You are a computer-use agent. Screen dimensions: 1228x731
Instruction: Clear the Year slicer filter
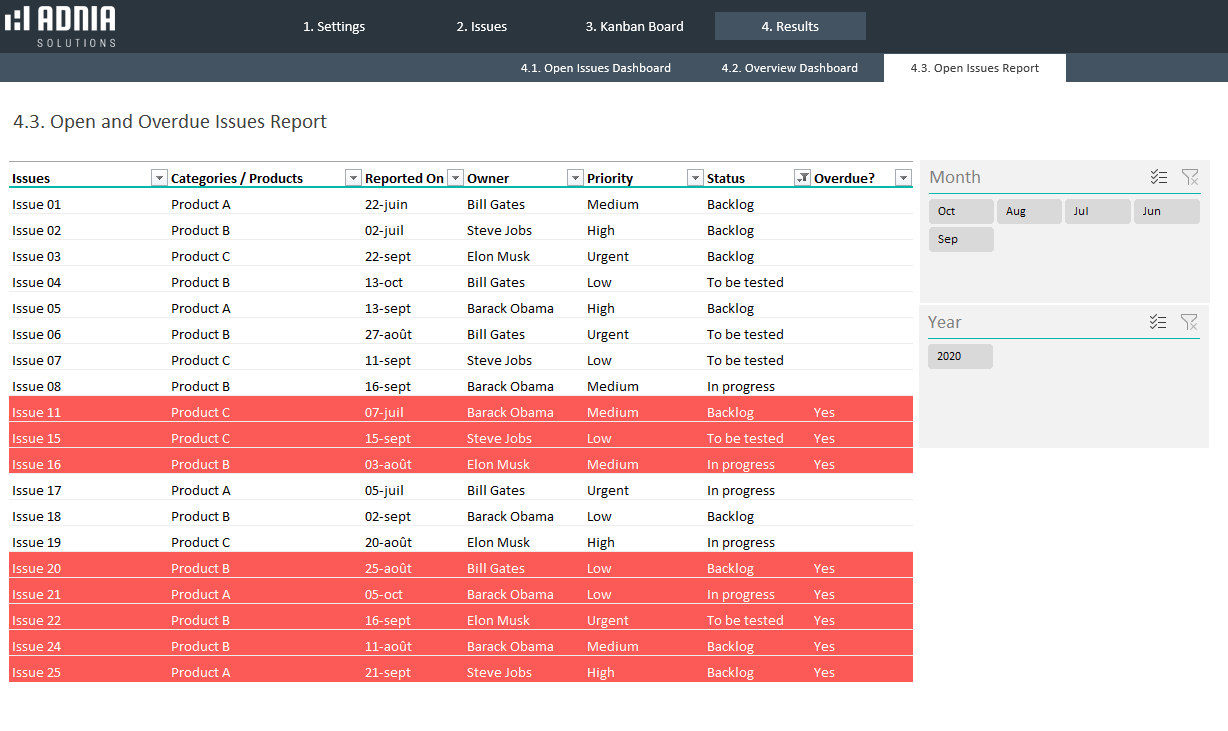[1190, 322]
